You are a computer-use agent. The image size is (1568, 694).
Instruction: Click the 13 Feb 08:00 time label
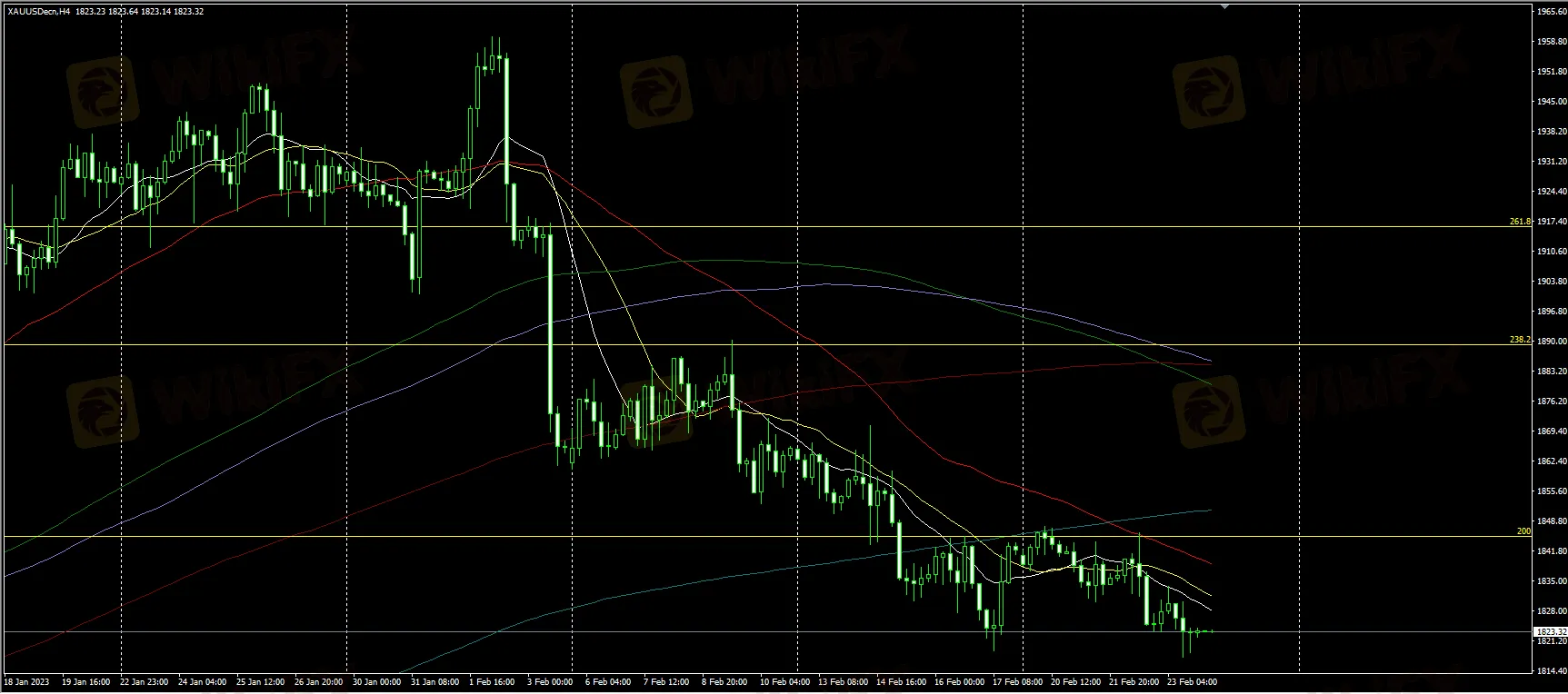pyautogui.click(x=843, y=681)
